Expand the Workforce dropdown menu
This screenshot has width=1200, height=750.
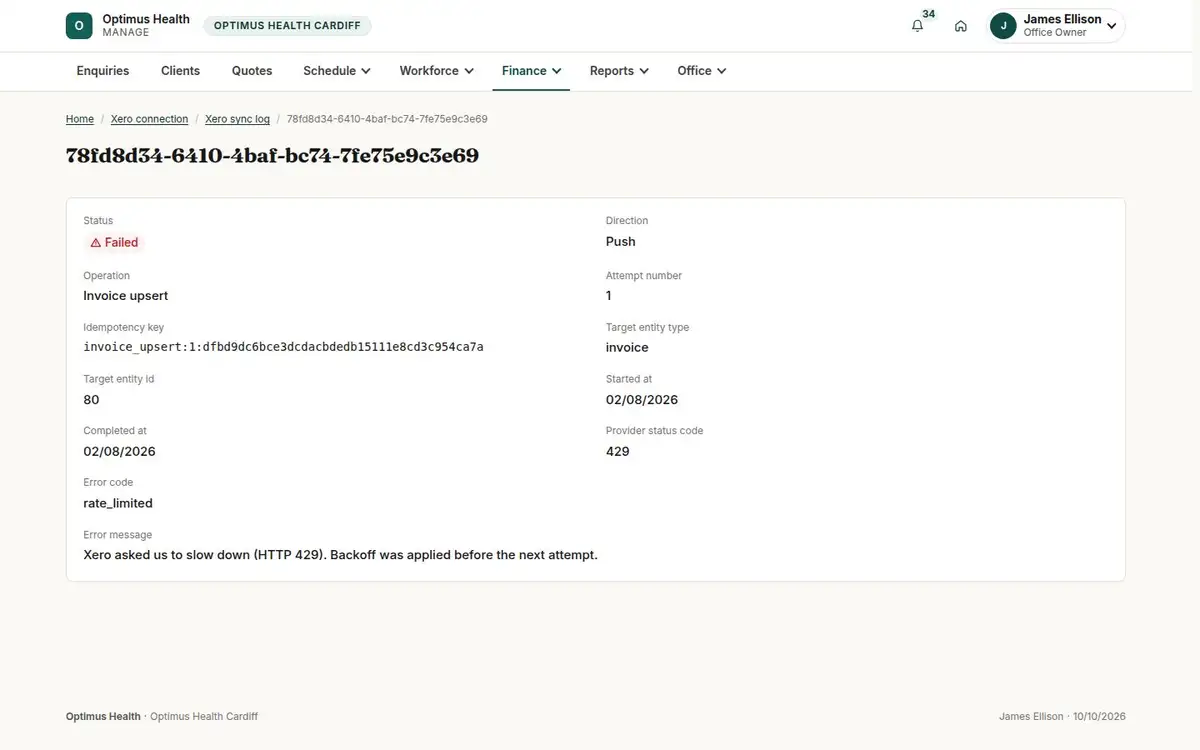tap(437, 71)
